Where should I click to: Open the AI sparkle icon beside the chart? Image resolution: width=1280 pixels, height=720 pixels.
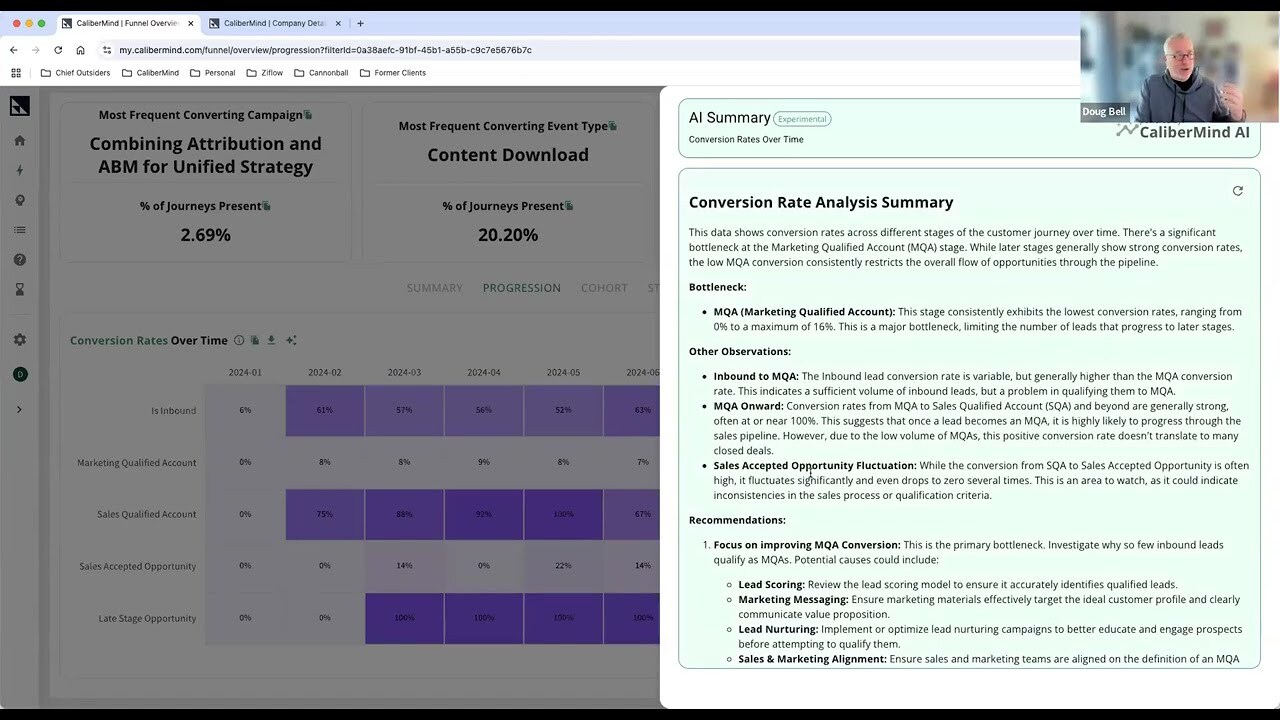(291, 340)
